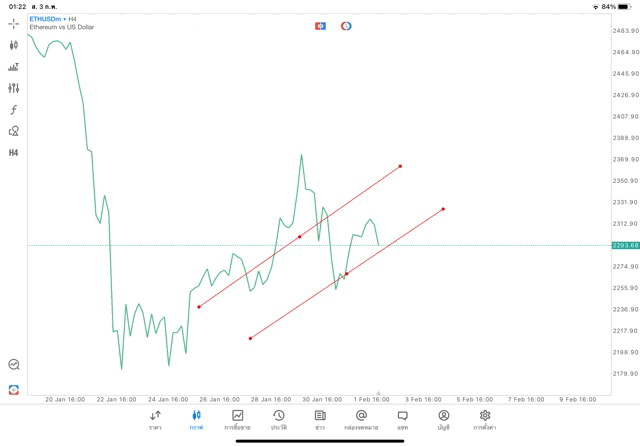The height and width of the screenshot is (447, 640).
Task: Open the candlestick chart type selector
Action: point(14,45)
